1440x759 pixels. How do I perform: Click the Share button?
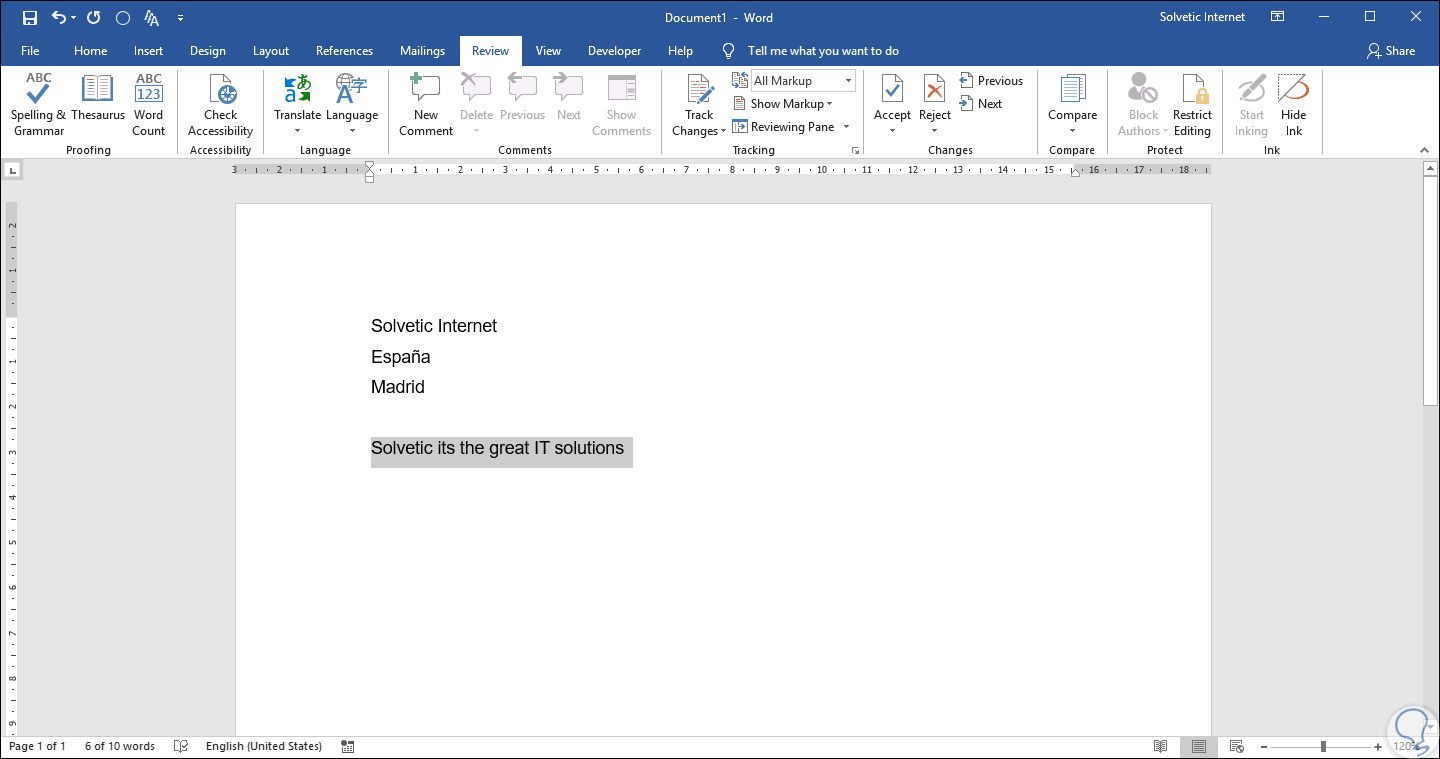pyautogui.click(x=1391, y=51)
